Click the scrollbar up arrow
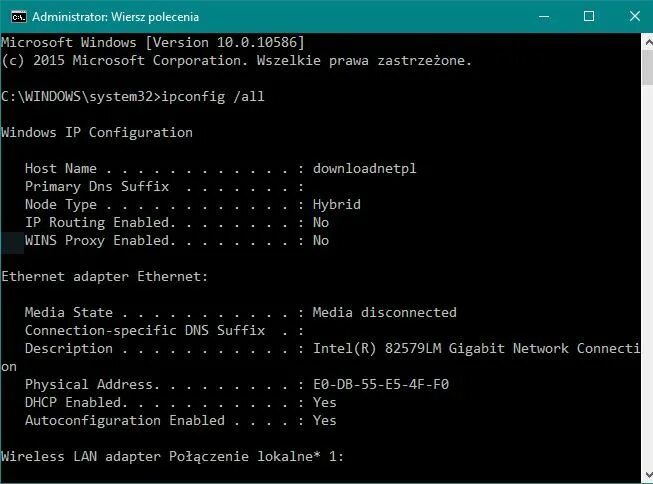 coord(648,42)
